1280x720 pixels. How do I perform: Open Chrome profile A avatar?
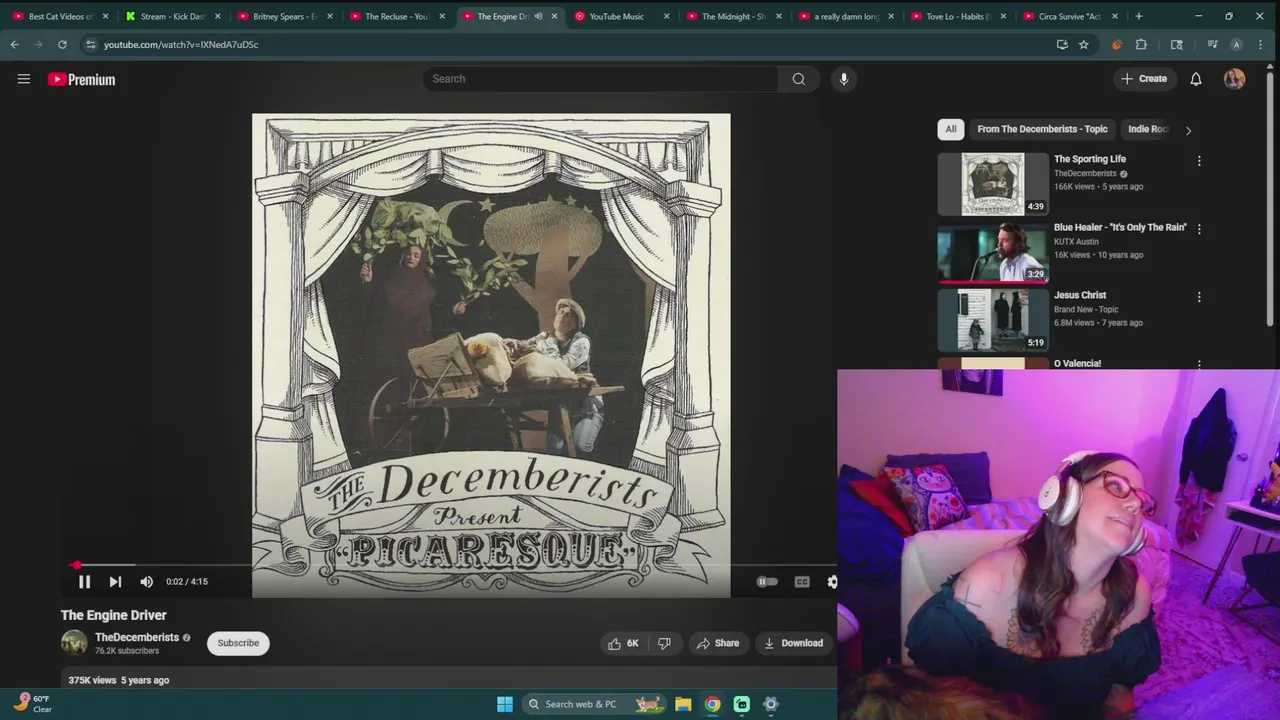click(x=1236, y=44)
